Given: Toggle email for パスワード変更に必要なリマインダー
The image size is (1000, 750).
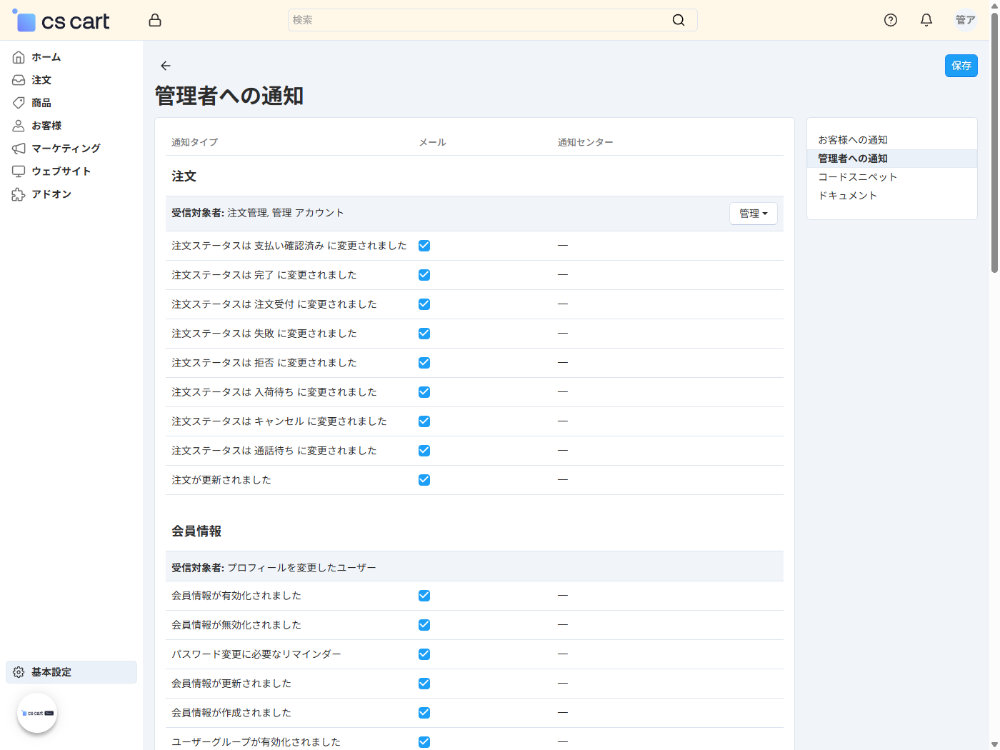Looking at the screenshot, I should [424, 653].
